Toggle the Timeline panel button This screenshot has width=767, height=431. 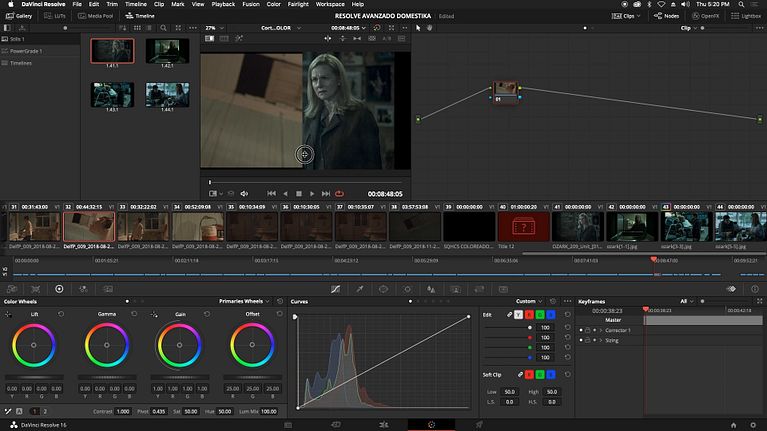click(x=140, y=16)
